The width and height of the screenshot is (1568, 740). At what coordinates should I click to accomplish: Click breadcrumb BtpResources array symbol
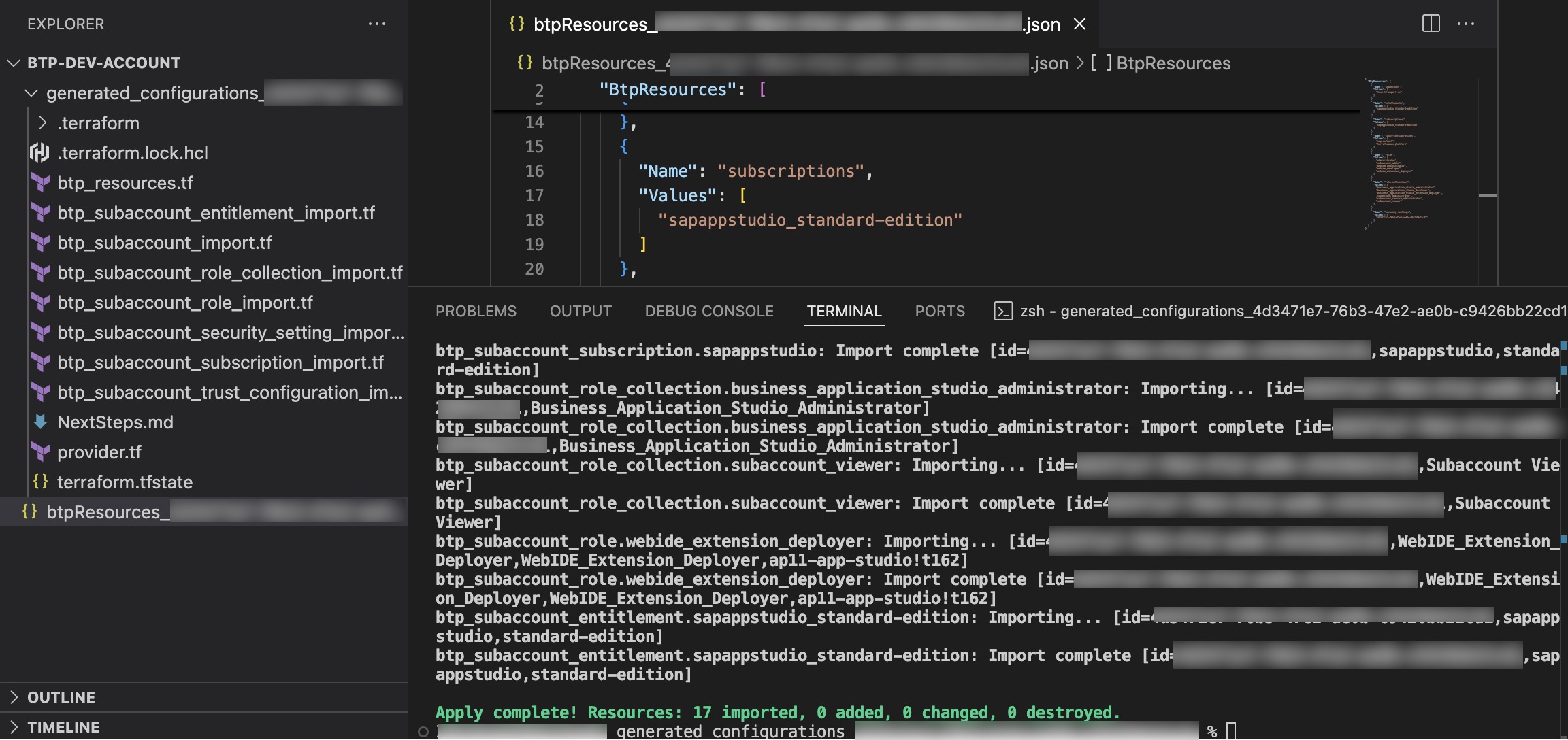click(x=1173, y=63)
